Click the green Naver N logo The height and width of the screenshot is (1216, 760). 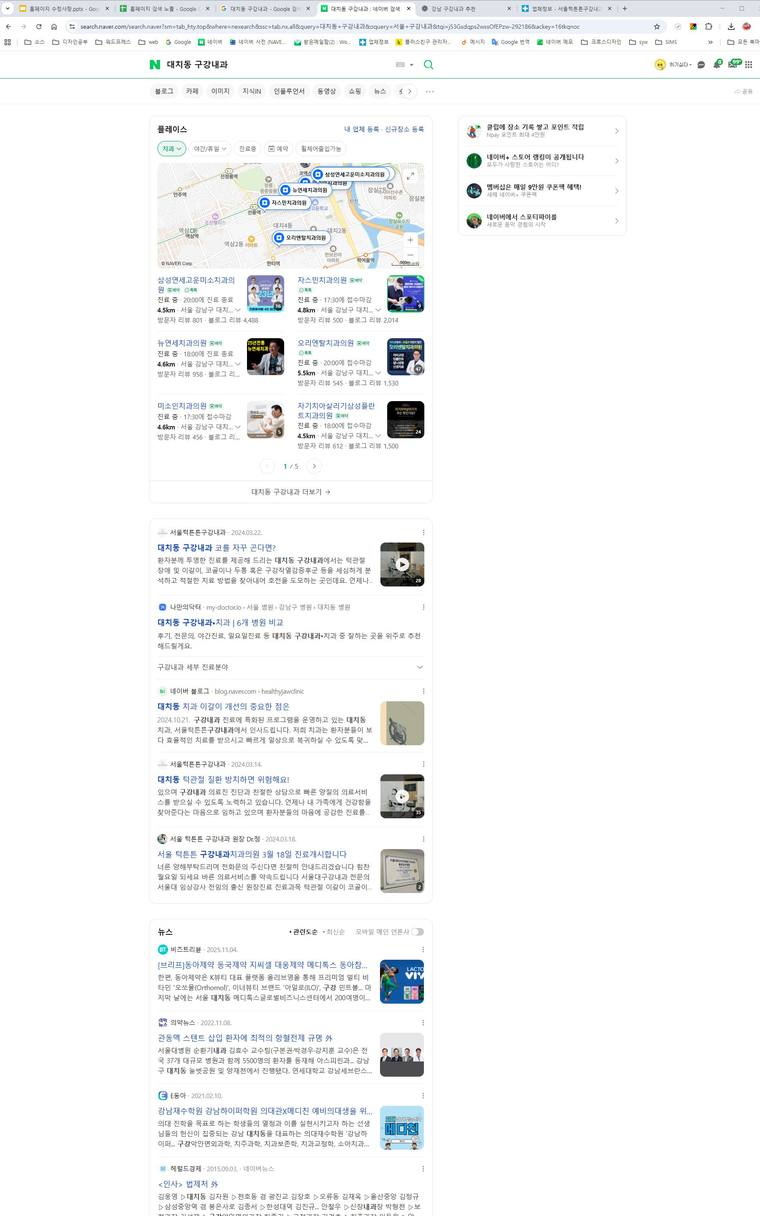pyautogui.click(x=155, y=64)
